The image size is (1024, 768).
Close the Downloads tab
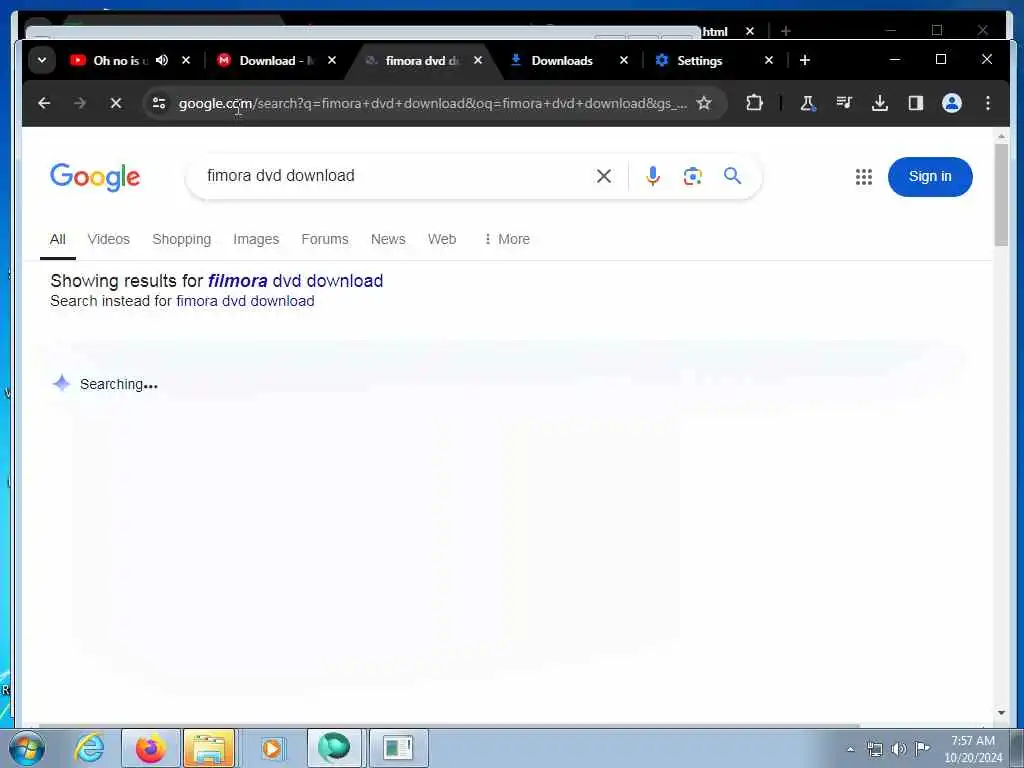(624, 60)
